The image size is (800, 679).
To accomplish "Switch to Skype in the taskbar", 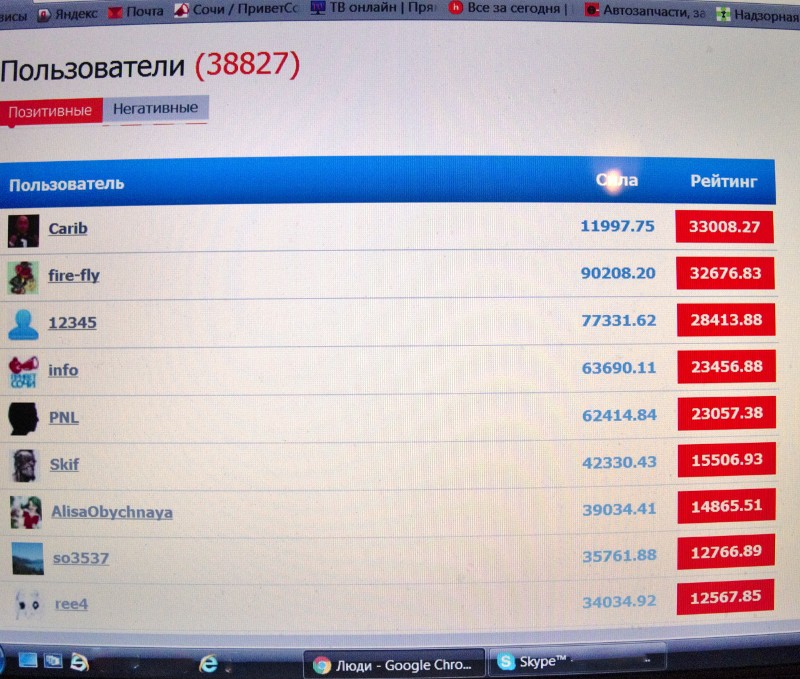I will pyautogui.click(x=540, y=663).
